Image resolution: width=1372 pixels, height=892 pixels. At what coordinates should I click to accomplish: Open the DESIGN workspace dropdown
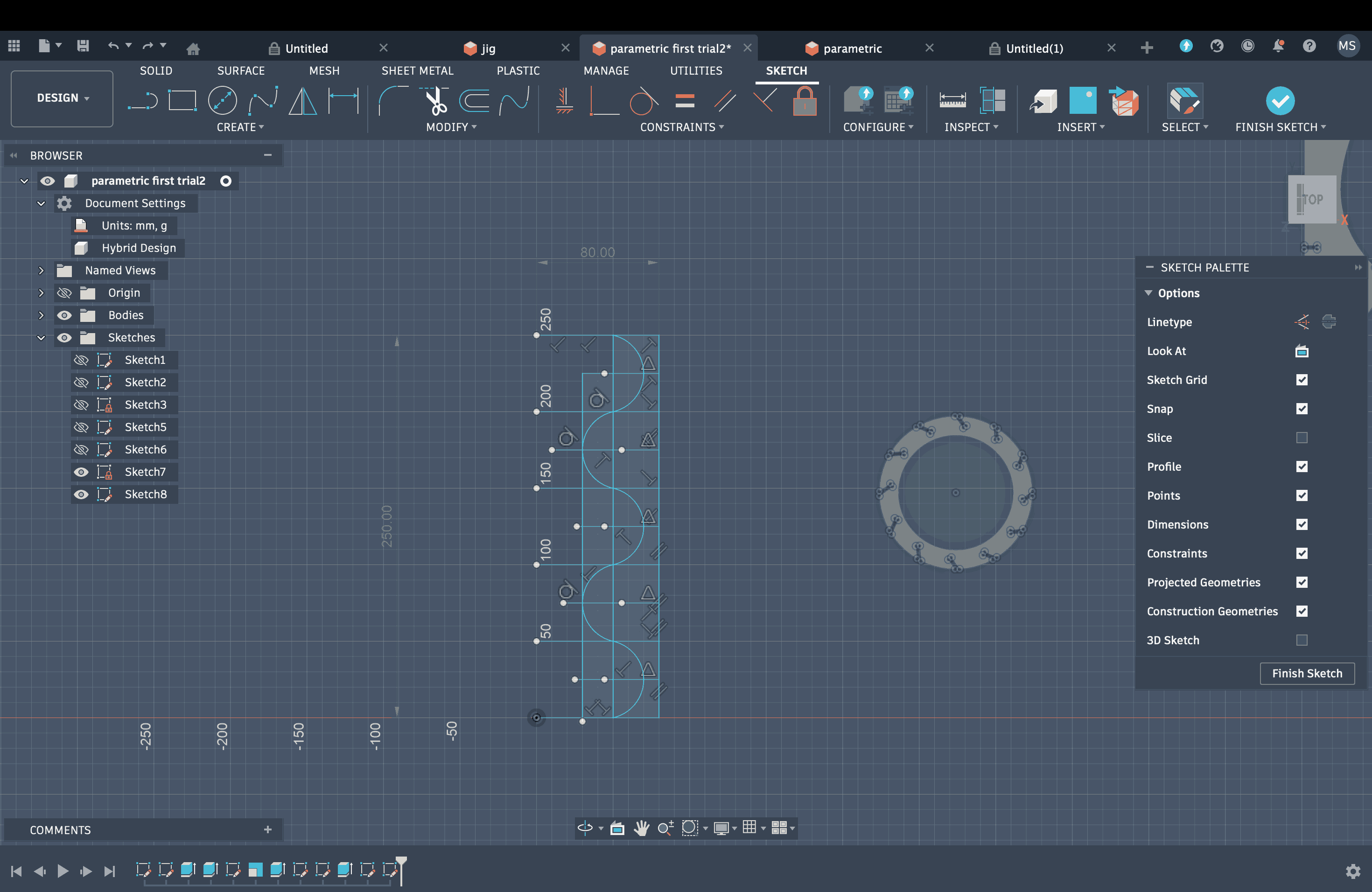(x=62, y=98)
